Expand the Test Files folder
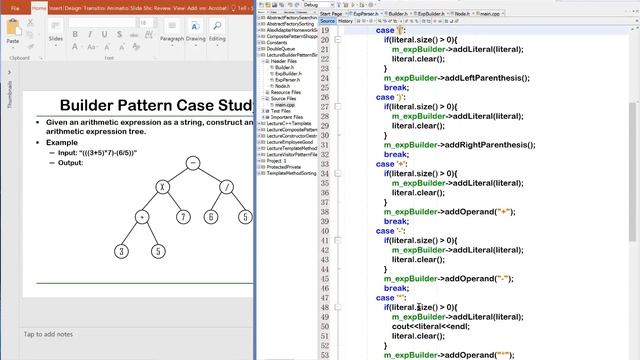This screenshot has height=360, width=640. pyautogui.click(x=264, y=111)
